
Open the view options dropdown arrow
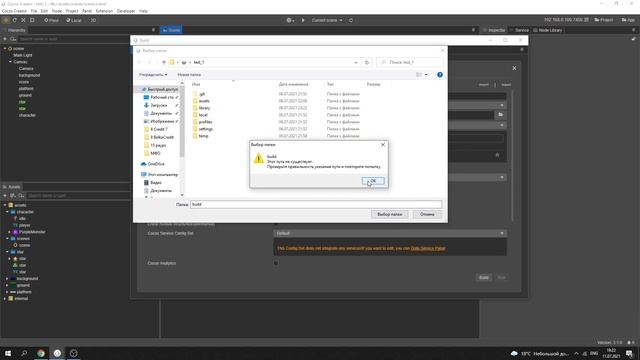pos(426,75)
